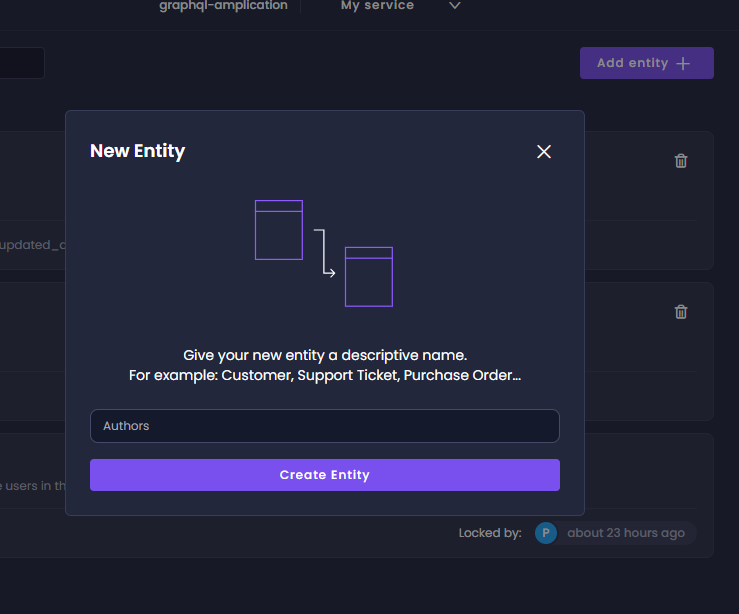The width and height of the screenshot is (739, 614).
Task: Click the "Give your new entity" instruction text
Action: [325, 355]
